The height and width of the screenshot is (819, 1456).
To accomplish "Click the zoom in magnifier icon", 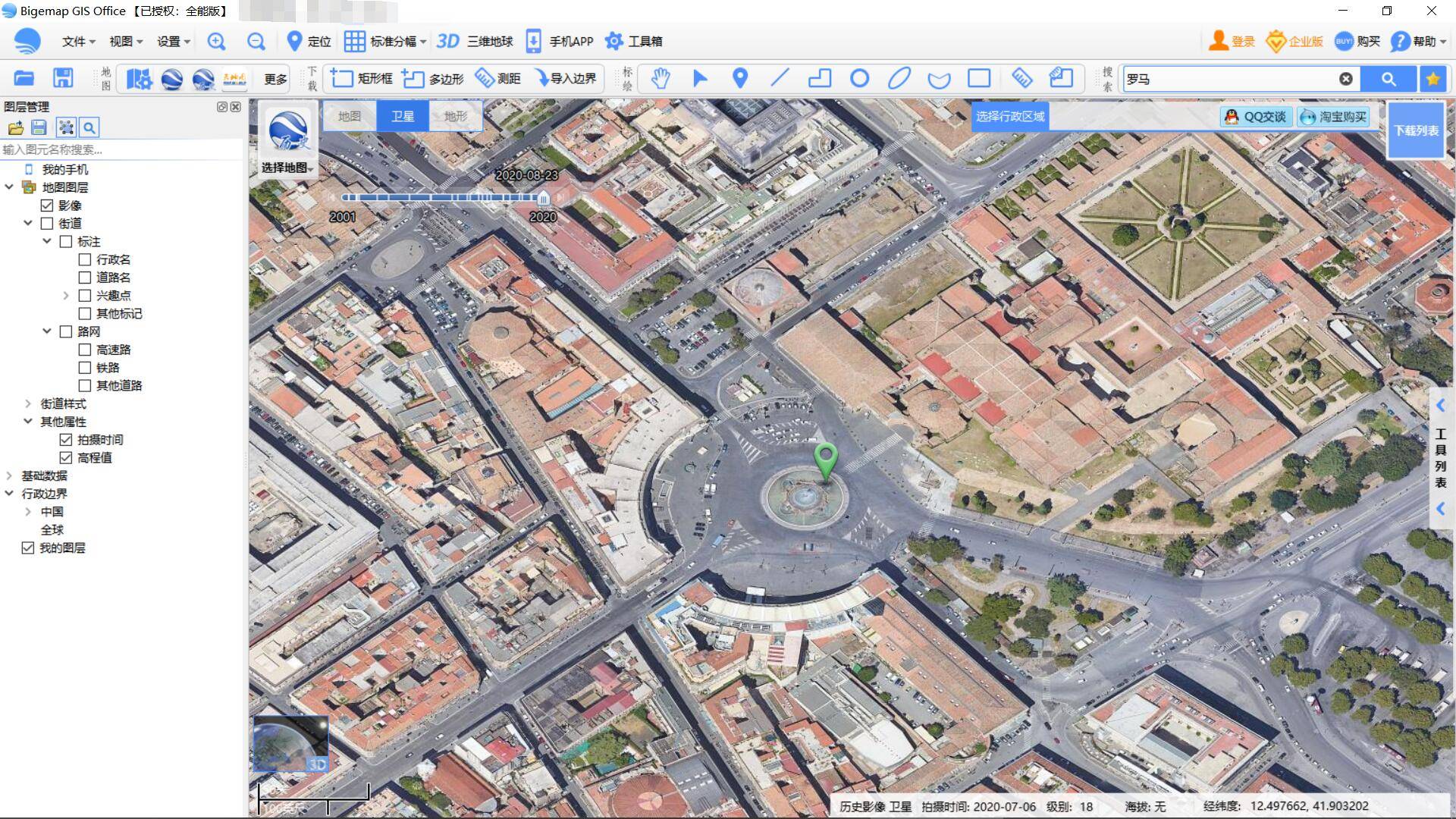I will pos(216,42).
